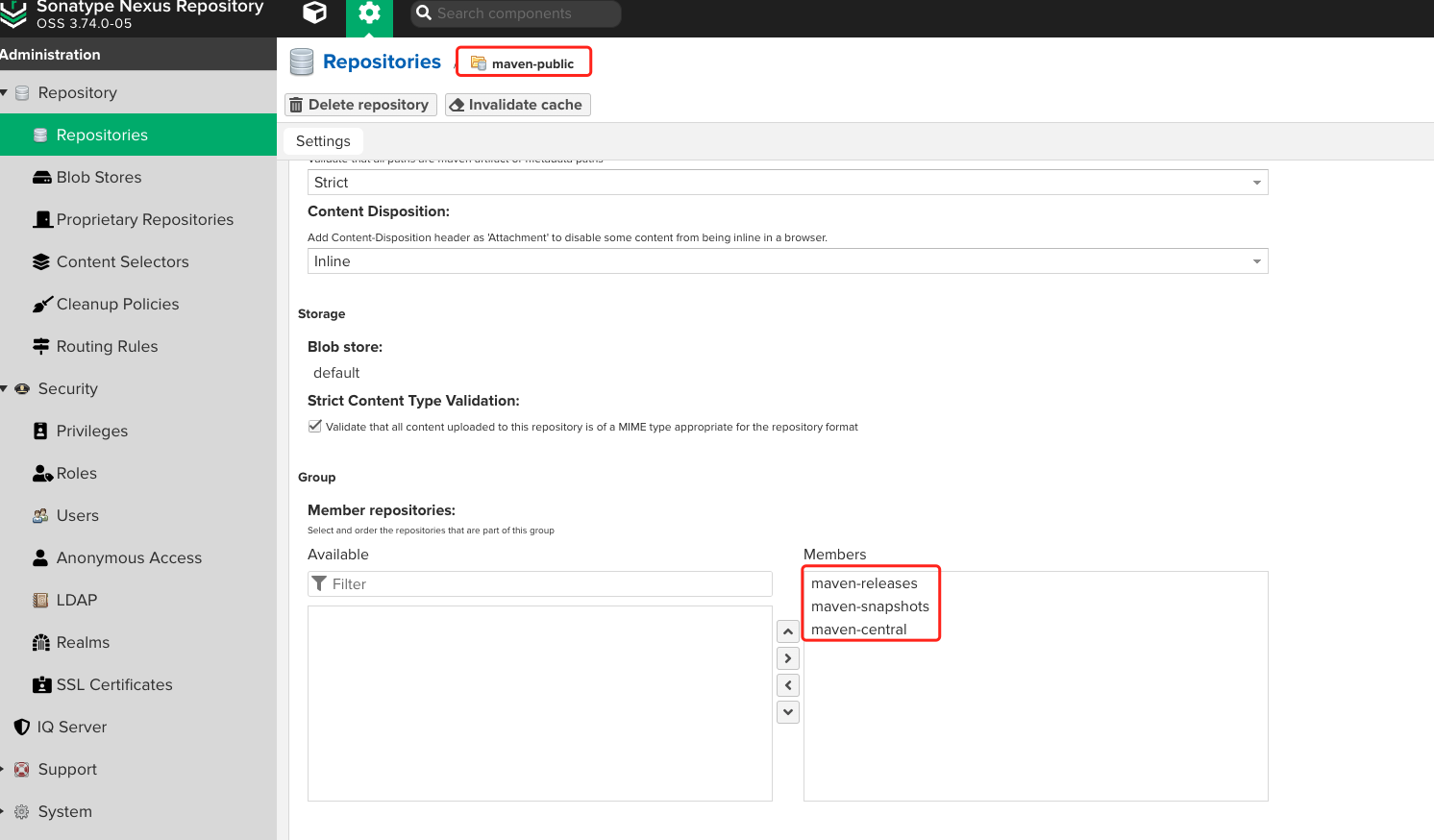Click the IQ Server shield icon
The height and width of the screenshot is (840, 1434).
[x=22, y=728]
